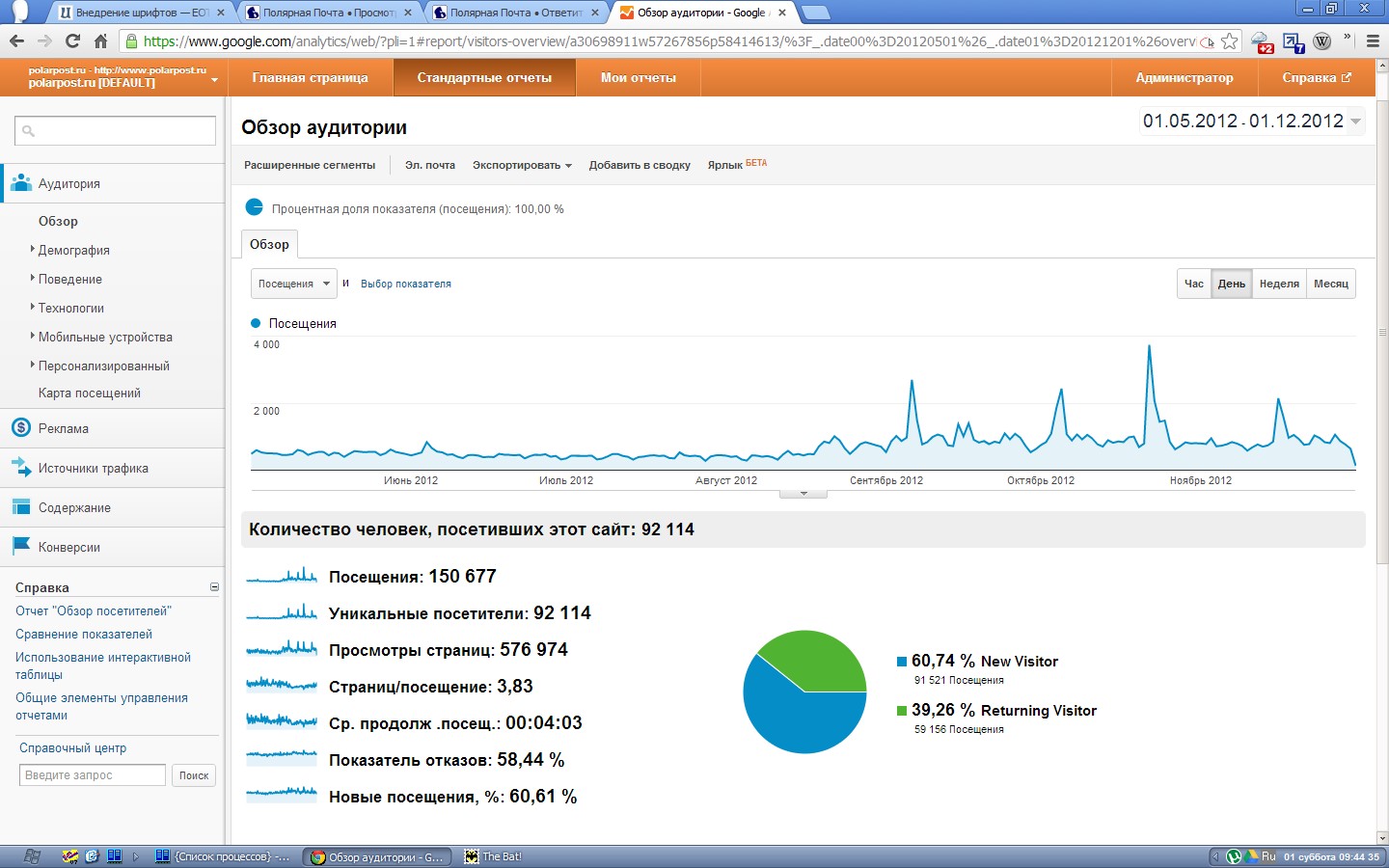Click the Содержание page icon
1389x868 pixels.
pos(21,507)
